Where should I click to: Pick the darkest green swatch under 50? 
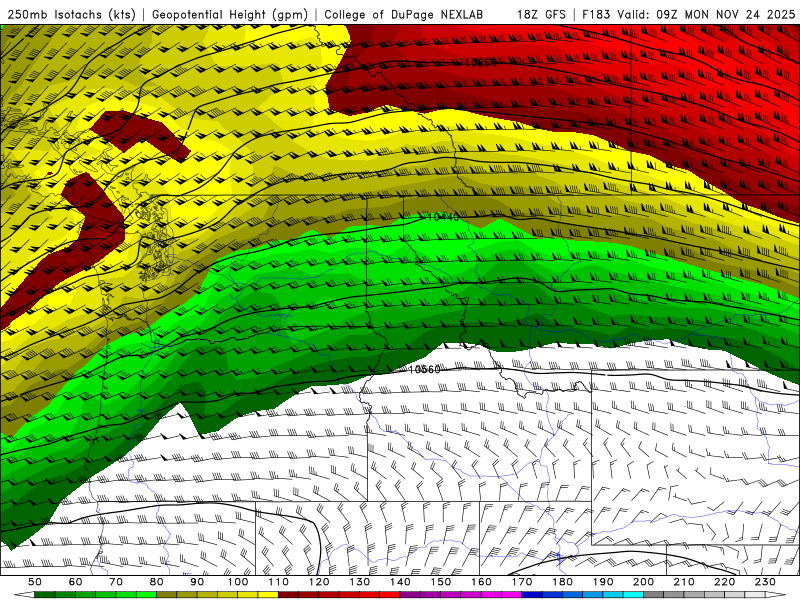[45, 595]
